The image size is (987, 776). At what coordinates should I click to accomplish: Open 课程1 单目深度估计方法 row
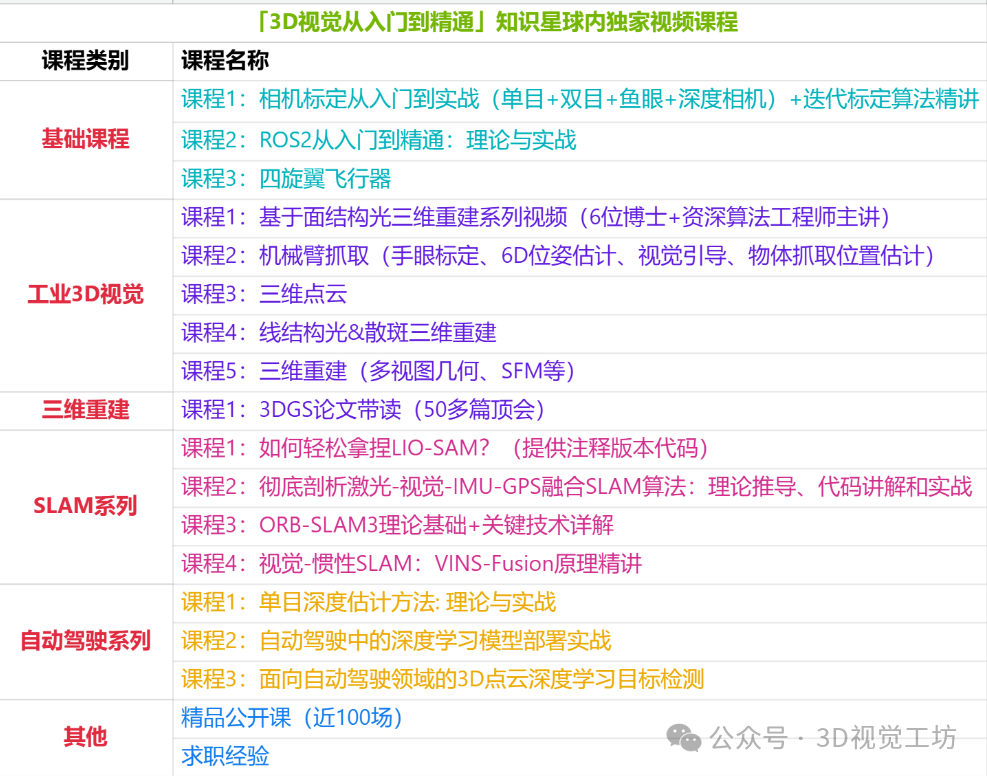pos(580,603)
